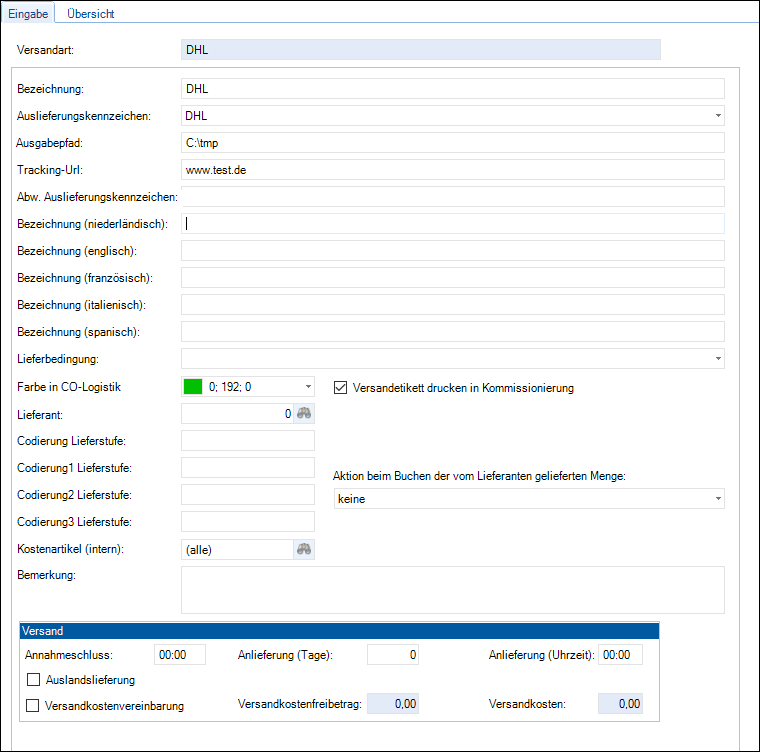
Task: Click the Ausgabepfad input field
Action: [452, 143]
